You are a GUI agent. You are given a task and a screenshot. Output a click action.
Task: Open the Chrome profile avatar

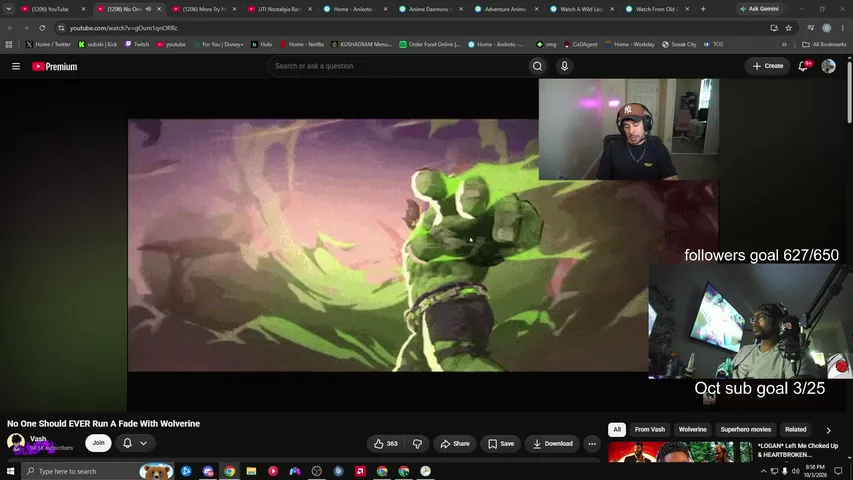point(827,28)
